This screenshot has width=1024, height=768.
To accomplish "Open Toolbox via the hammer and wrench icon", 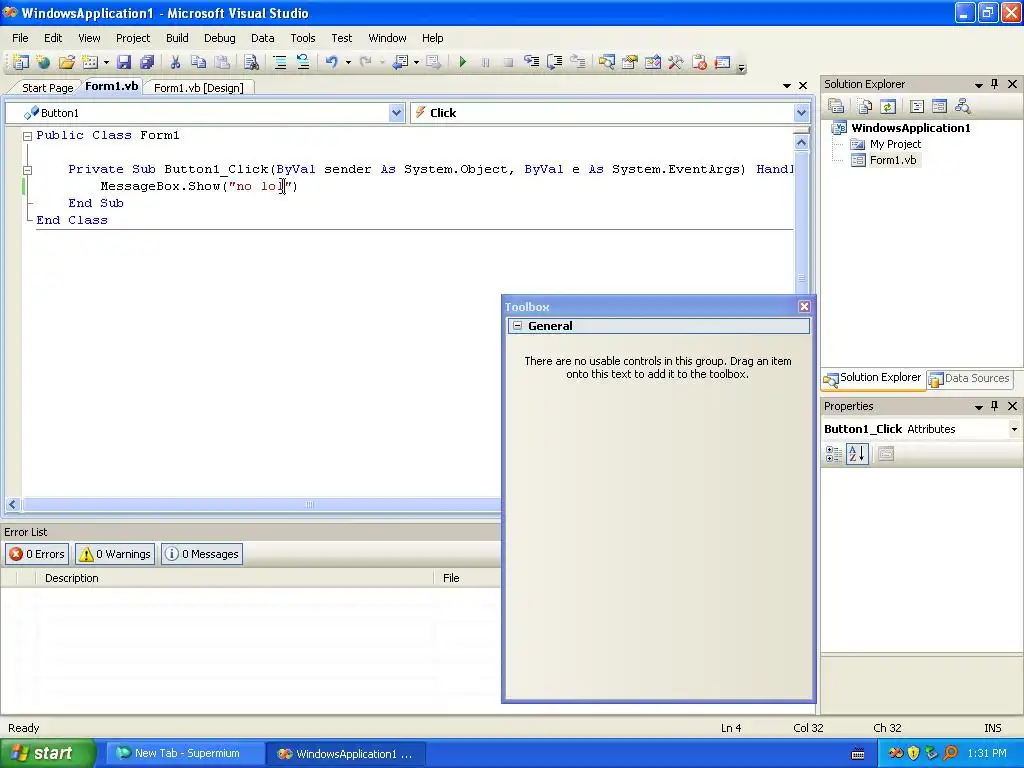I will pyautogui.click(x=675, y=62).
